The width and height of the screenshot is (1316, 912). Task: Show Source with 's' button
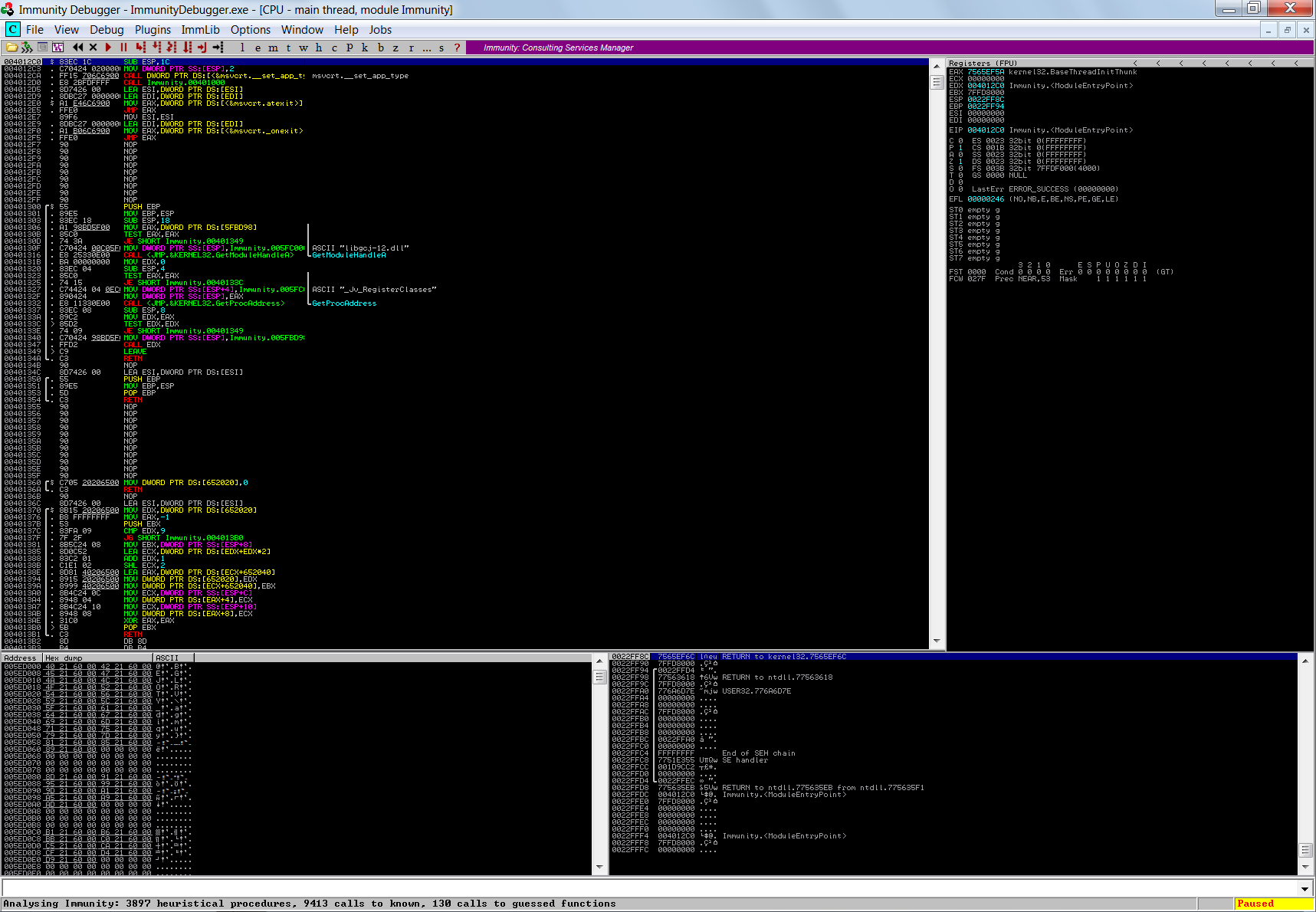[441, 48]
